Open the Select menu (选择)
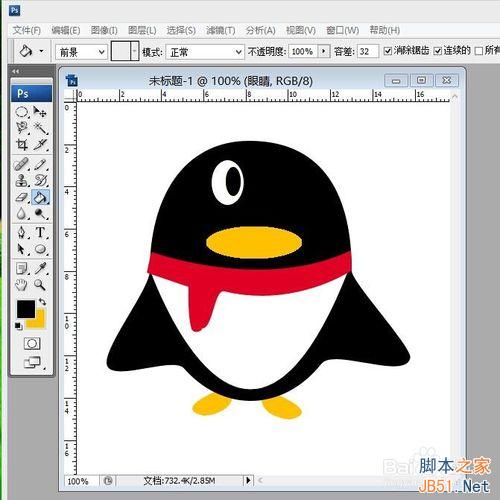 click(x=181, y=30)
